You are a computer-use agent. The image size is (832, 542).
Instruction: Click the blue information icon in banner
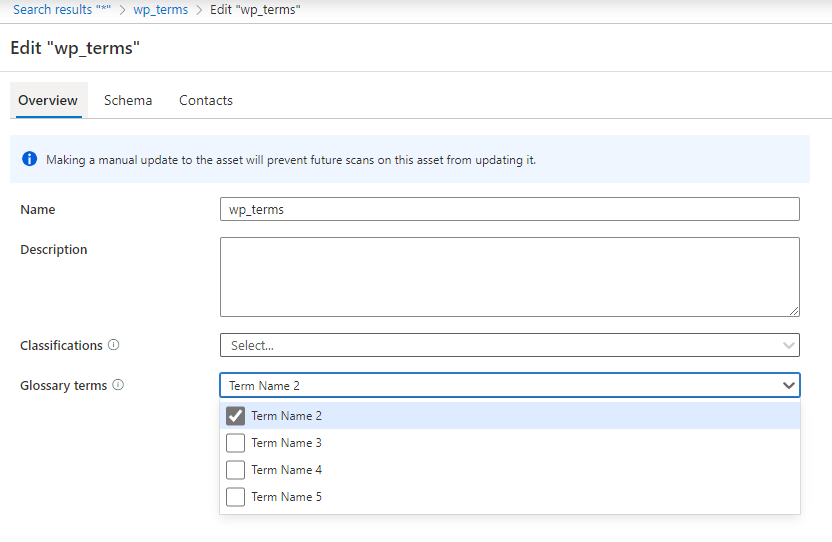click(29, 159)
